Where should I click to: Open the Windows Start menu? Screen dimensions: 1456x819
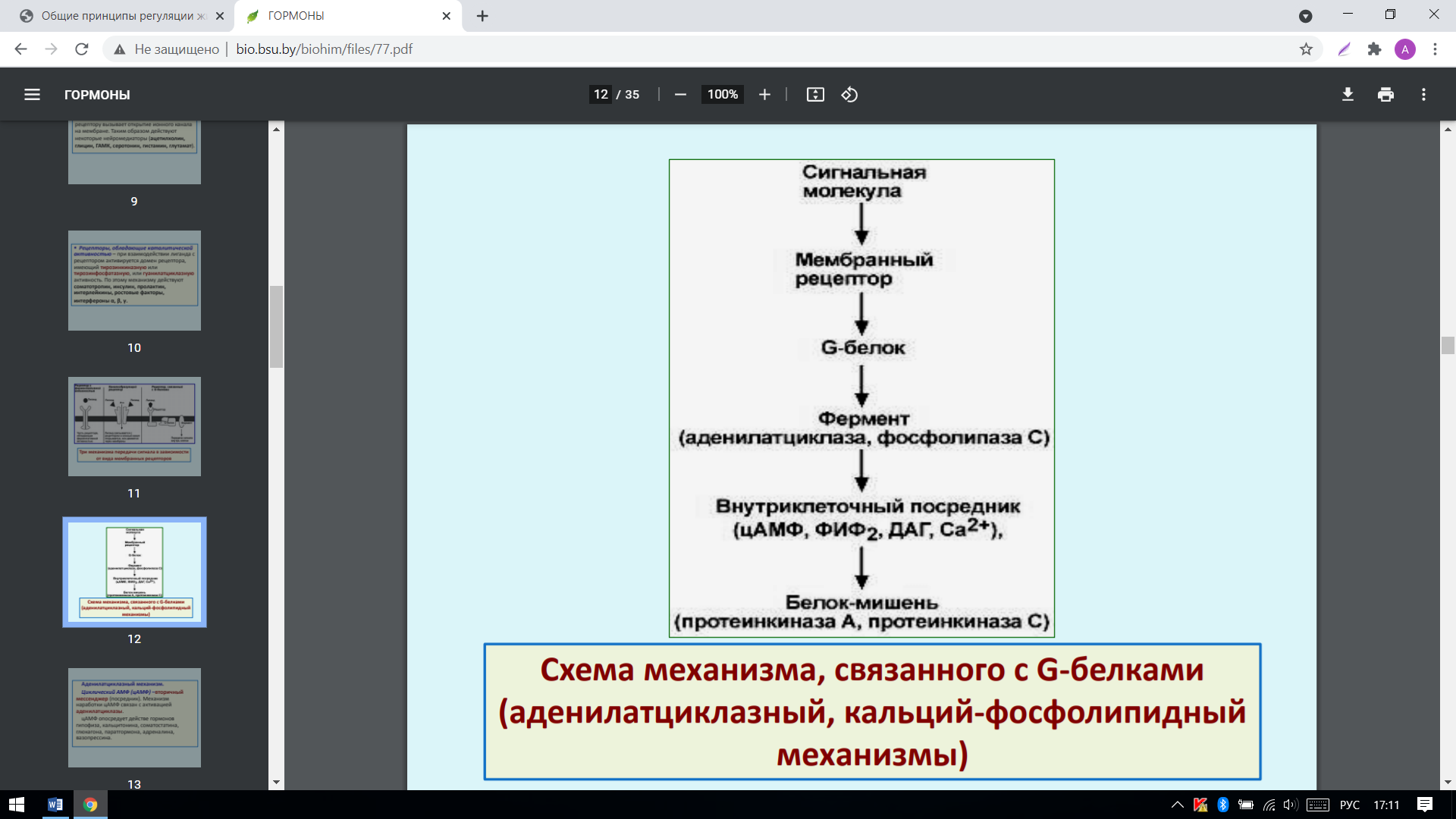[x=17, y=805]
